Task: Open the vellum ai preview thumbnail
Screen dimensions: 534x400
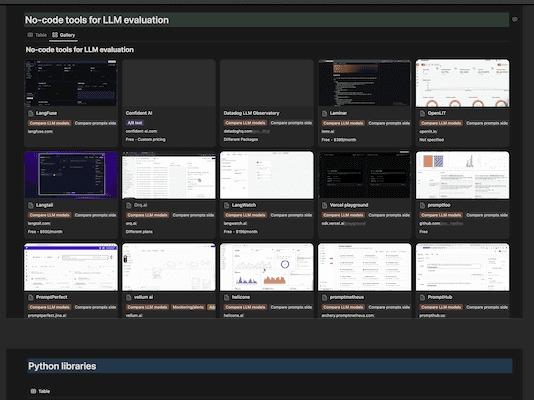Action: point(169,267)
